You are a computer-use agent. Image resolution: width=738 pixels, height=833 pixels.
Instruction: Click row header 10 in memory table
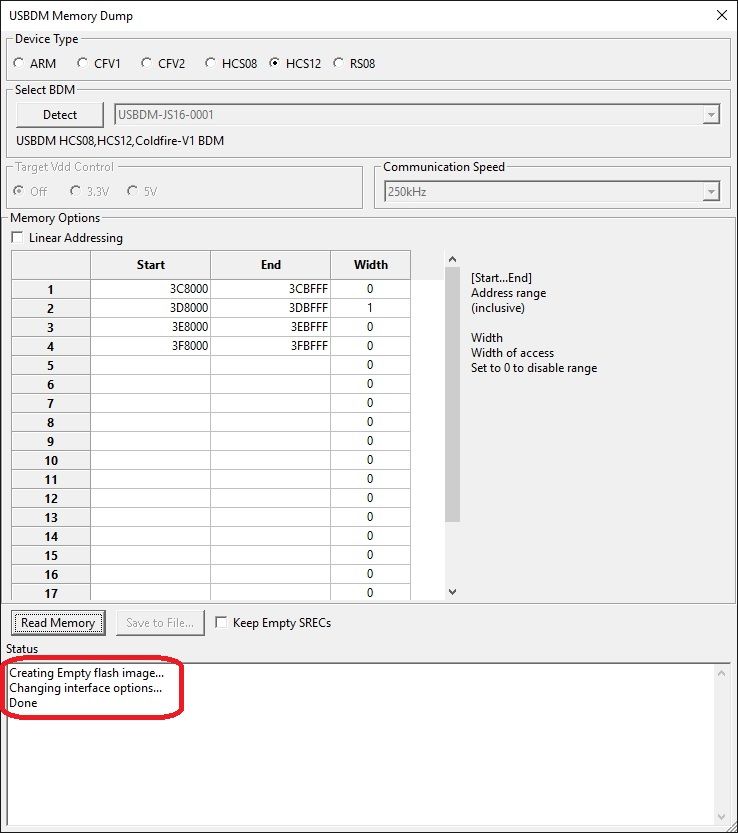[50, 461]
